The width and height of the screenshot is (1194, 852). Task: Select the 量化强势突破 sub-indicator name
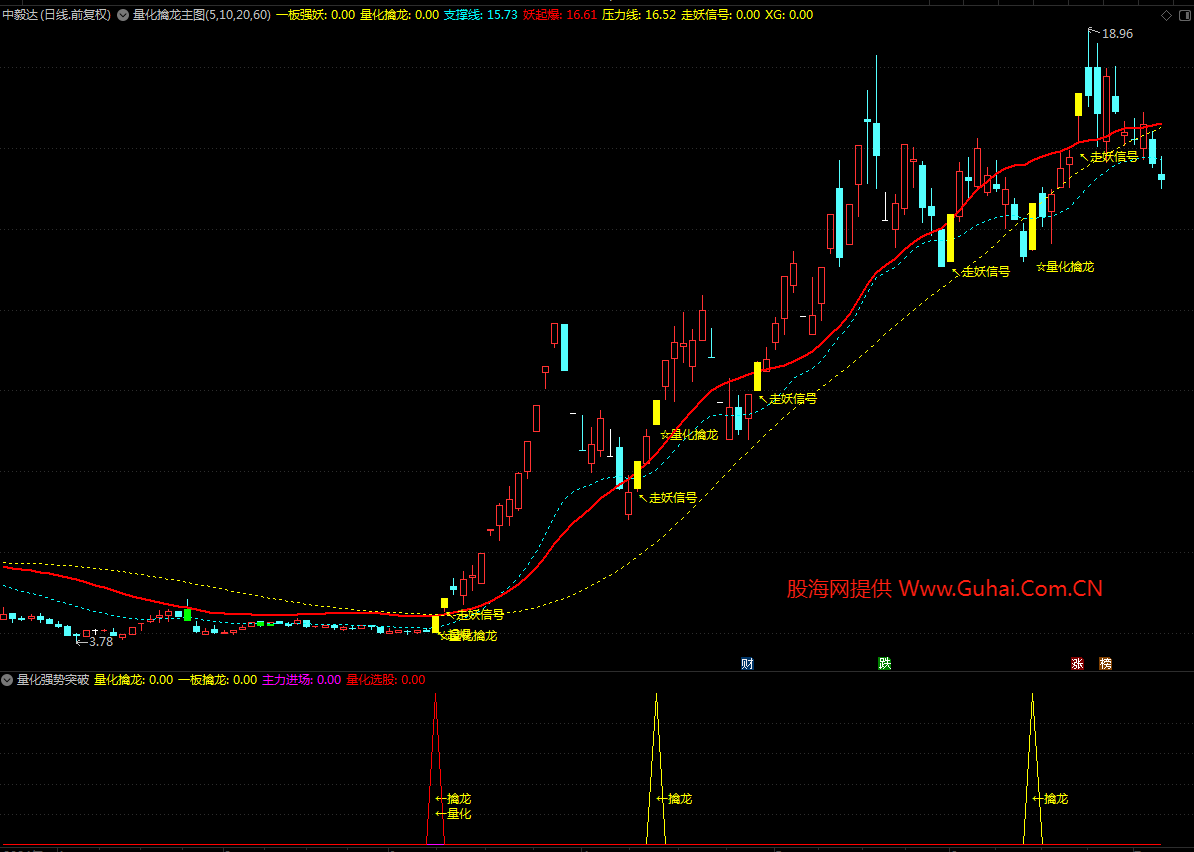(x=53, y=680)
